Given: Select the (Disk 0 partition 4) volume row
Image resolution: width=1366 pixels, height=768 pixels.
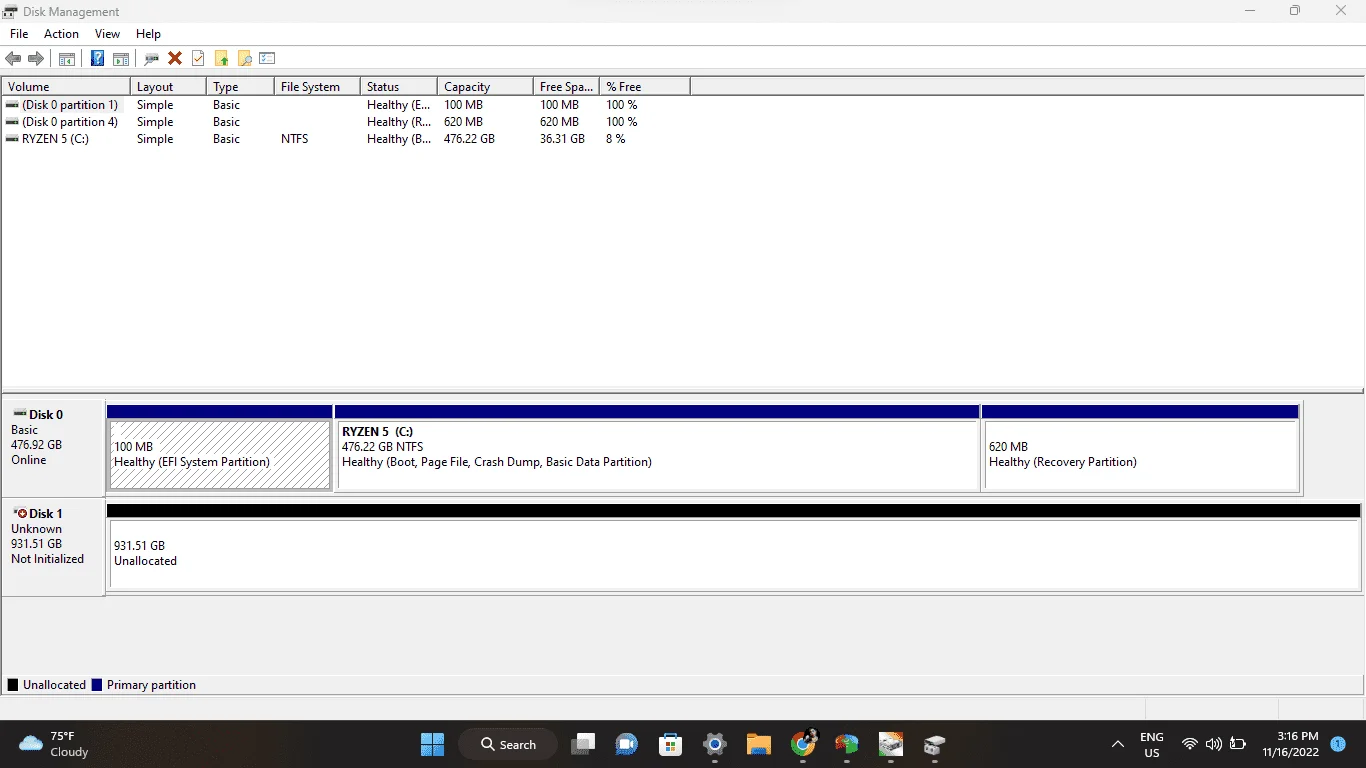Looking at the screenshot, I should 346,122.
